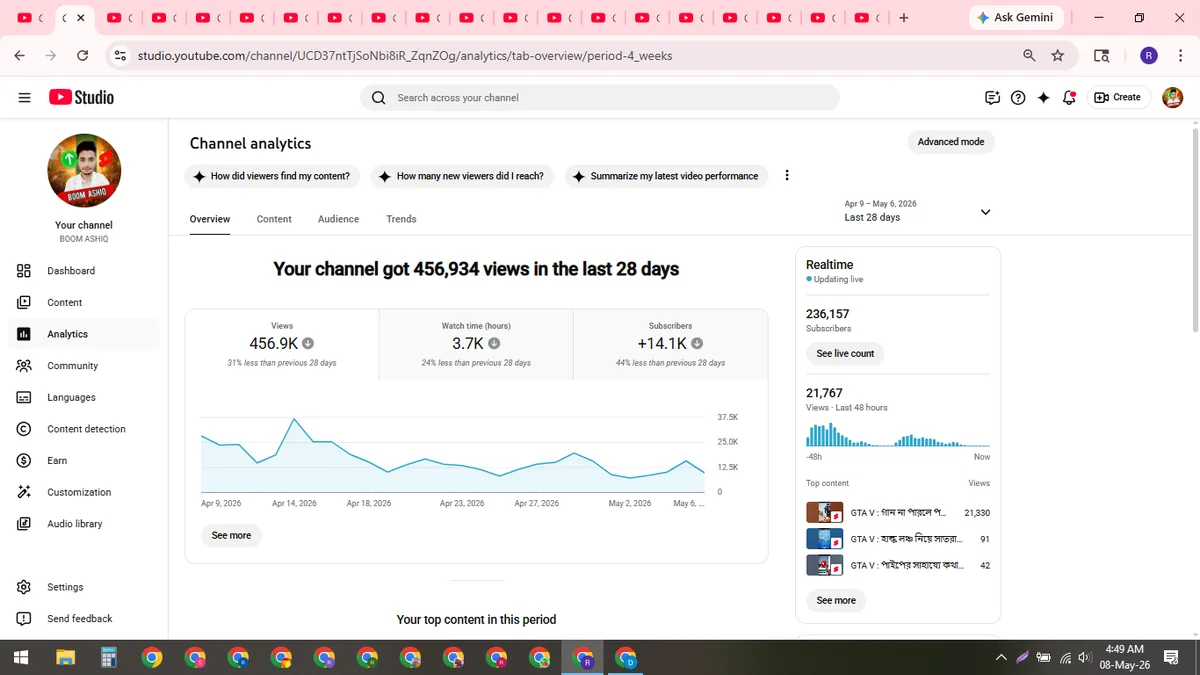Open Calculator from the taskbar
Screen dimensions: 1200x675
click(109, 658)
